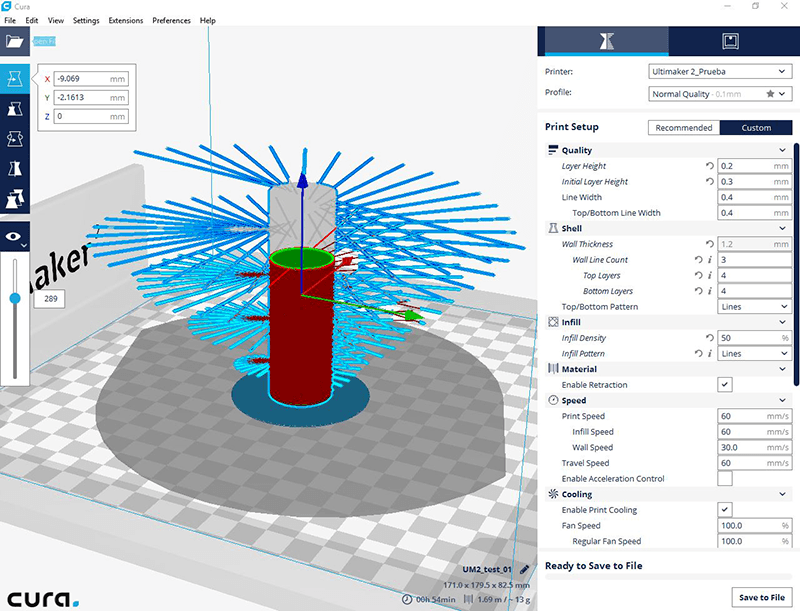The image size is (800, 611).
Task: Collapse the Shell section
Action: click(x=782, y=228)
